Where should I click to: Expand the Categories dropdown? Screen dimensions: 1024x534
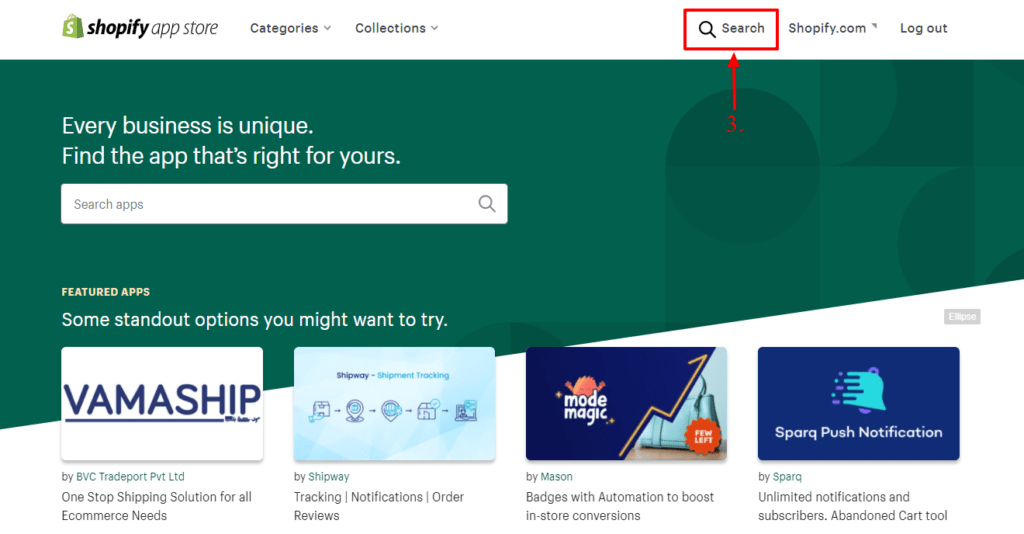point(290,28)
